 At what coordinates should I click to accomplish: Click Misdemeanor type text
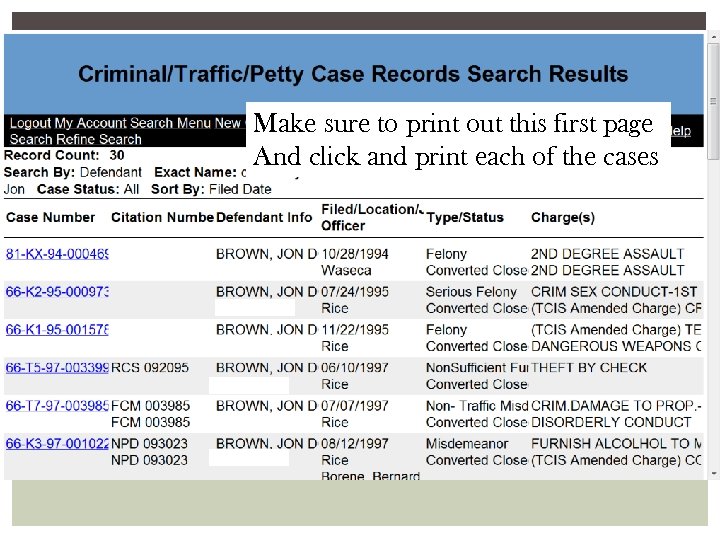click(467, 444)
